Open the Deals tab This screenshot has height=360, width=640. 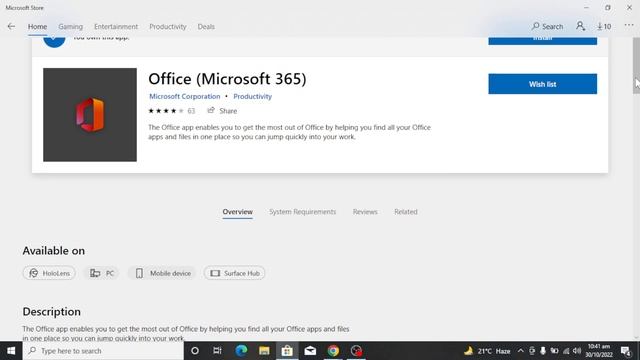click(206, 27)
